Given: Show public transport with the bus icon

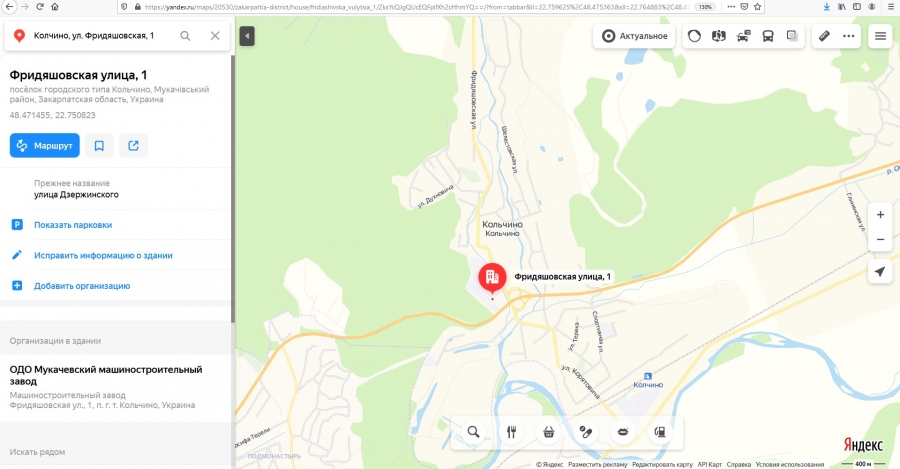Looking at the screenshot, I should tap(768, 36).
